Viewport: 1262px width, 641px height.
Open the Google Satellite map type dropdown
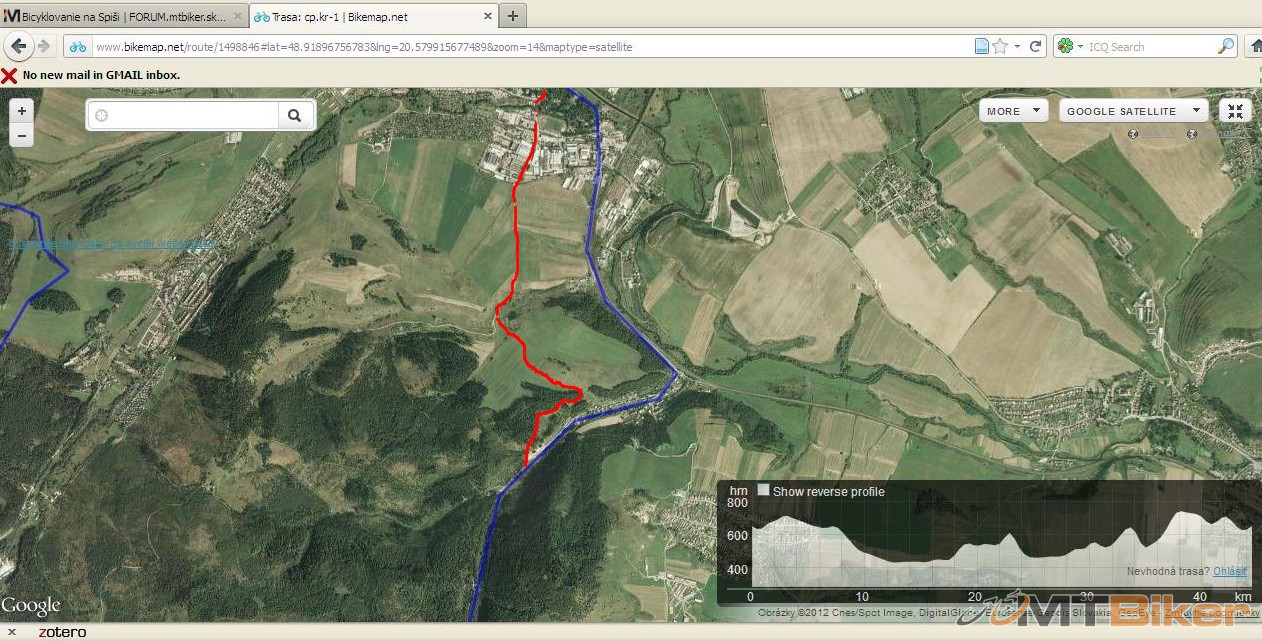click(1132, 111)
